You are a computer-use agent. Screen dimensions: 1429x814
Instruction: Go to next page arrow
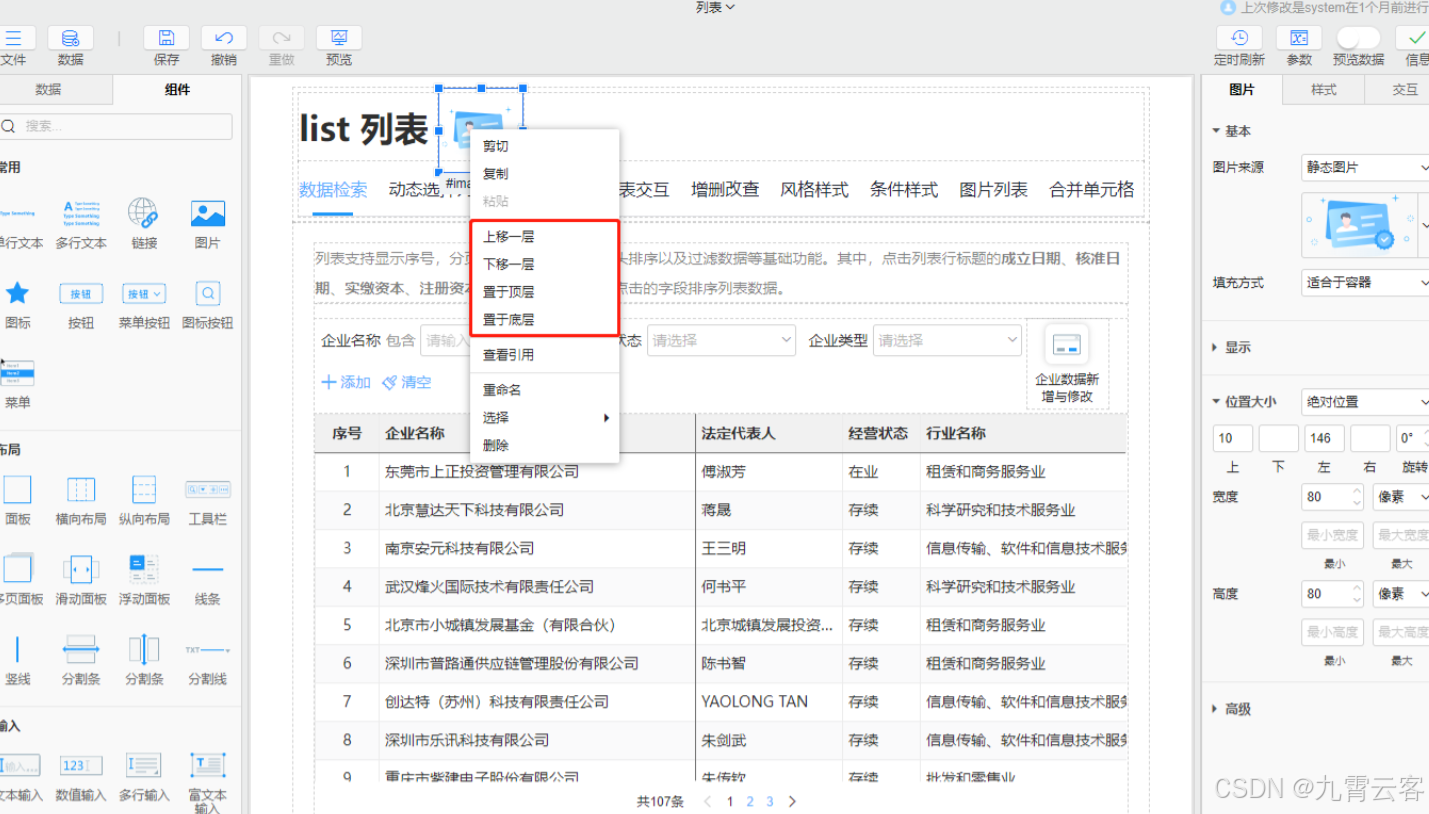click(x=792, y=801)
